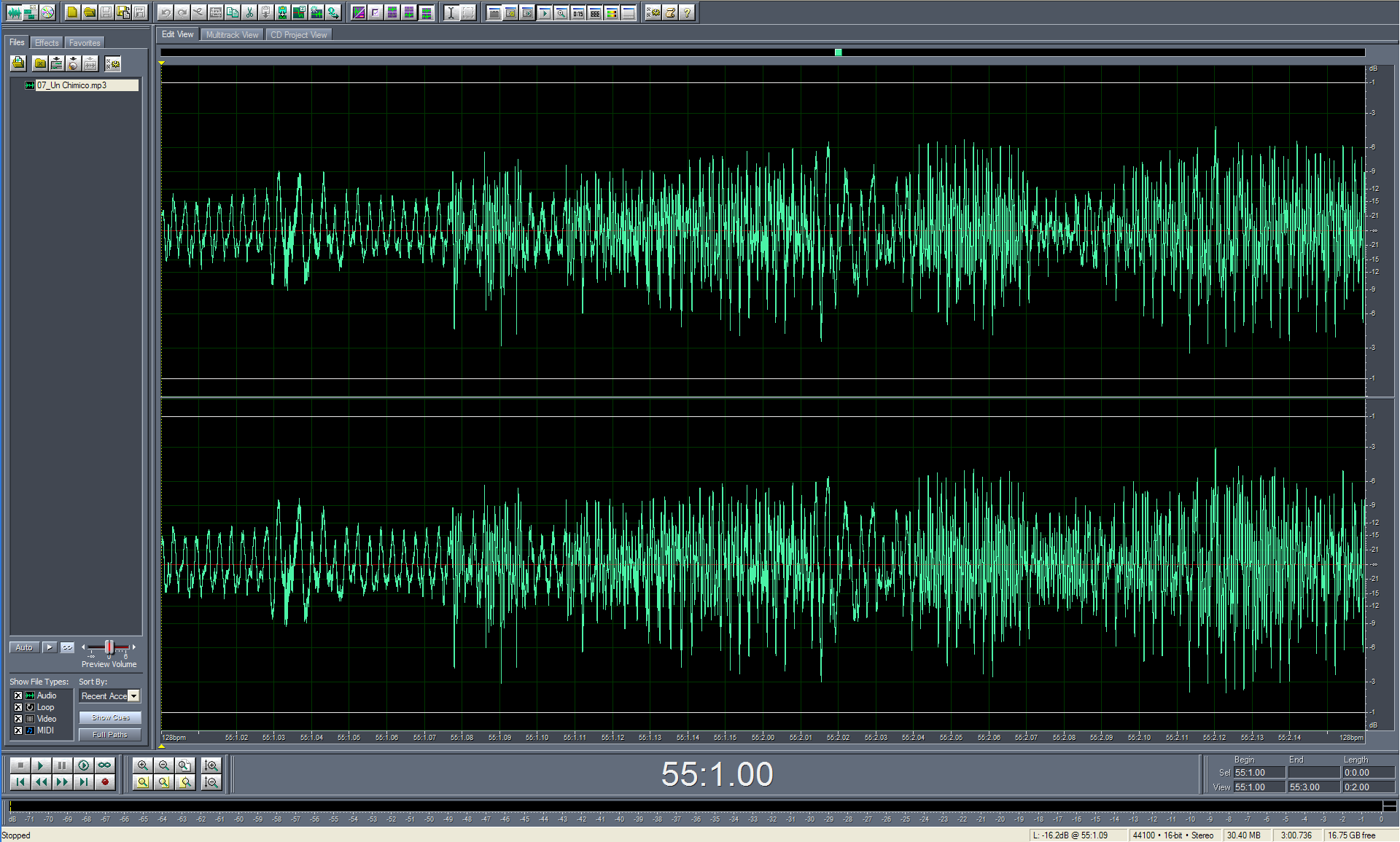Click green position marker in overview bar
Image resolution: width=1400 pixels, height=842 pixels.
[x=839, y=52]
